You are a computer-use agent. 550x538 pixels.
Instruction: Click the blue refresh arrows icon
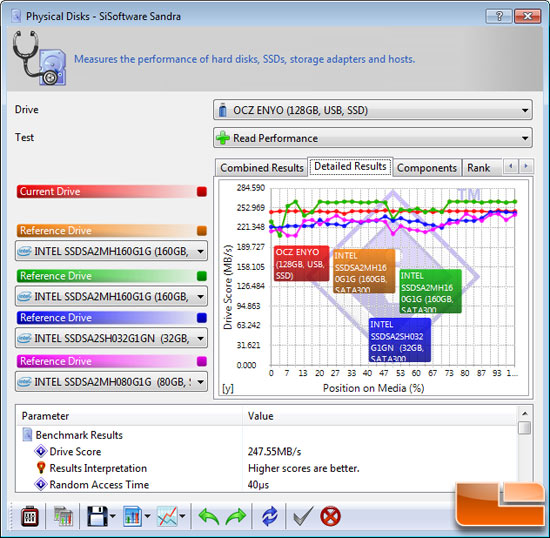coord(270,516)
